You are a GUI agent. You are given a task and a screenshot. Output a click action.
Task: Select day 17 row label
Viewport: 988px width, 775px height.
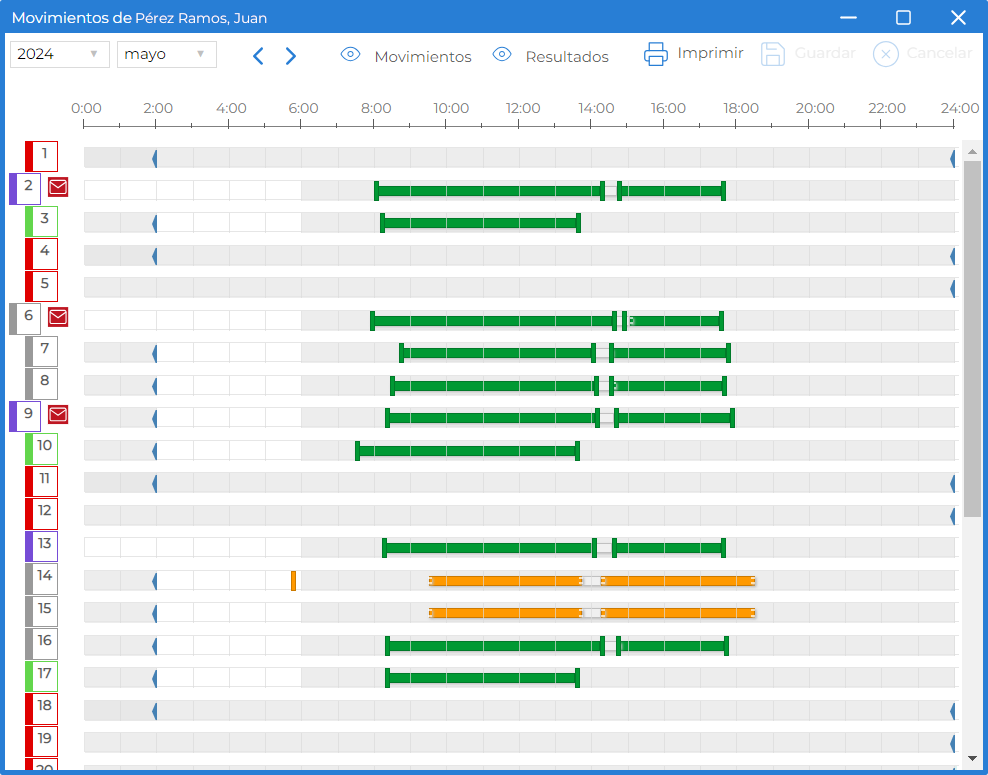point(42,677)
